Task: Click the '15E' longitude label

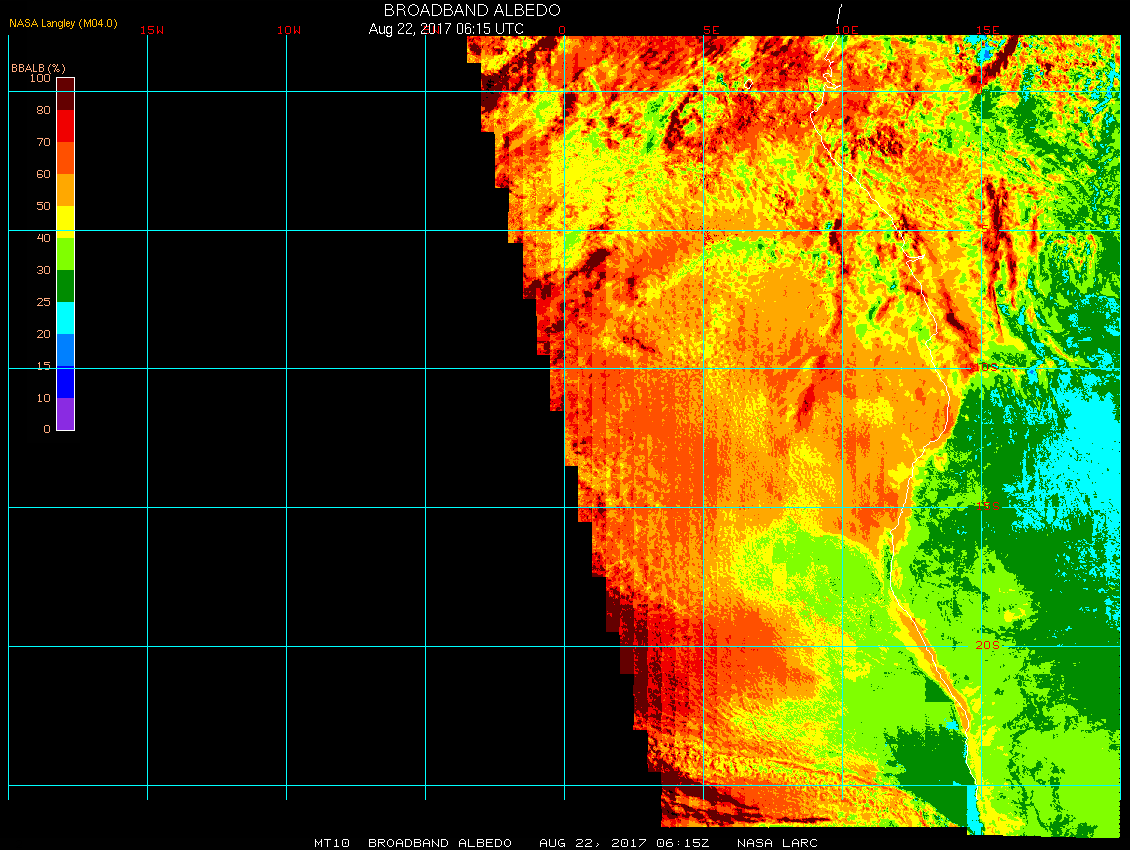Action: coord(987,30)
